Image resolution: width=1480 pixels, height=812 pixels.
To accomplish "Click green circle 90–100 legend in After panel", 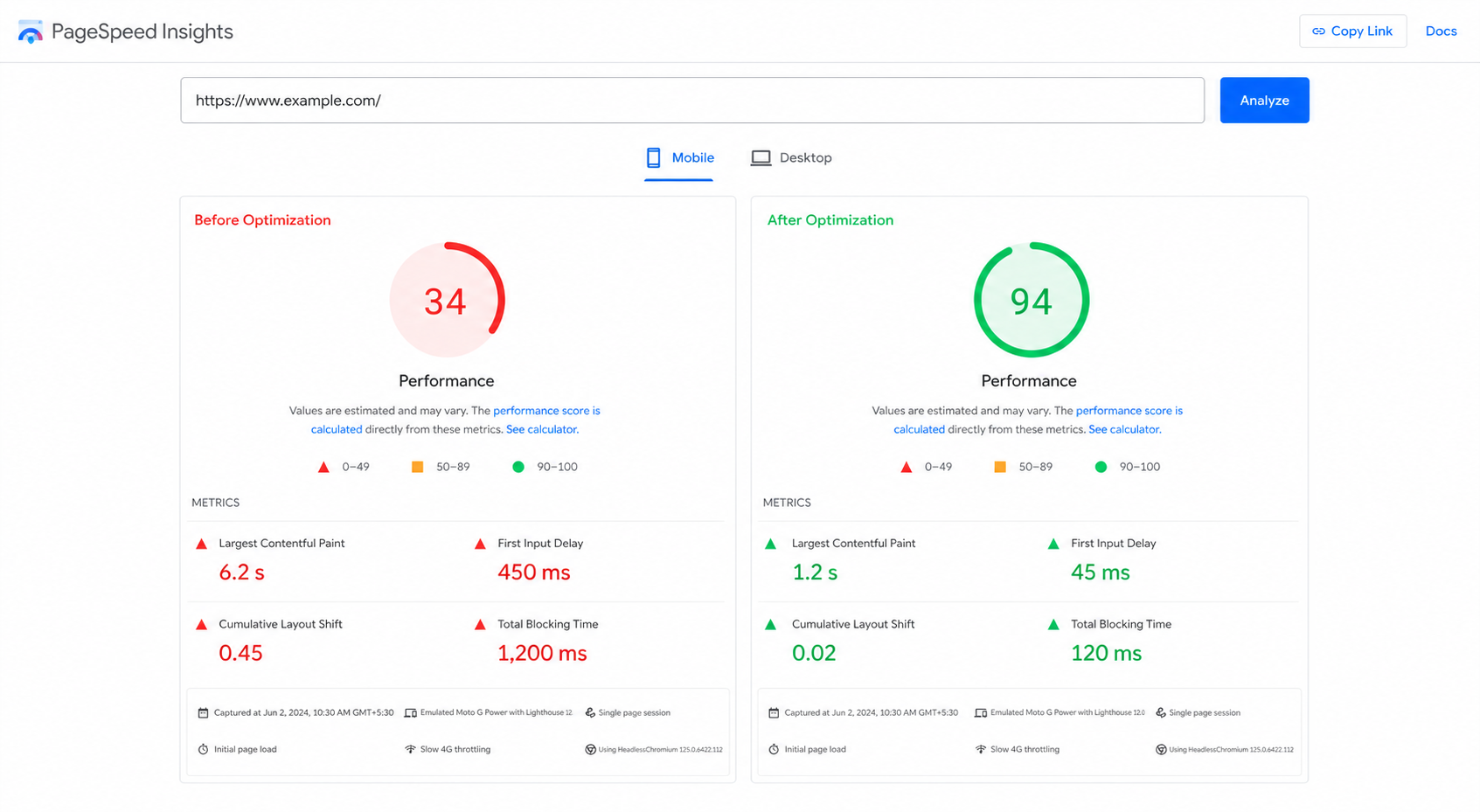I will (x=1101, y=468).
